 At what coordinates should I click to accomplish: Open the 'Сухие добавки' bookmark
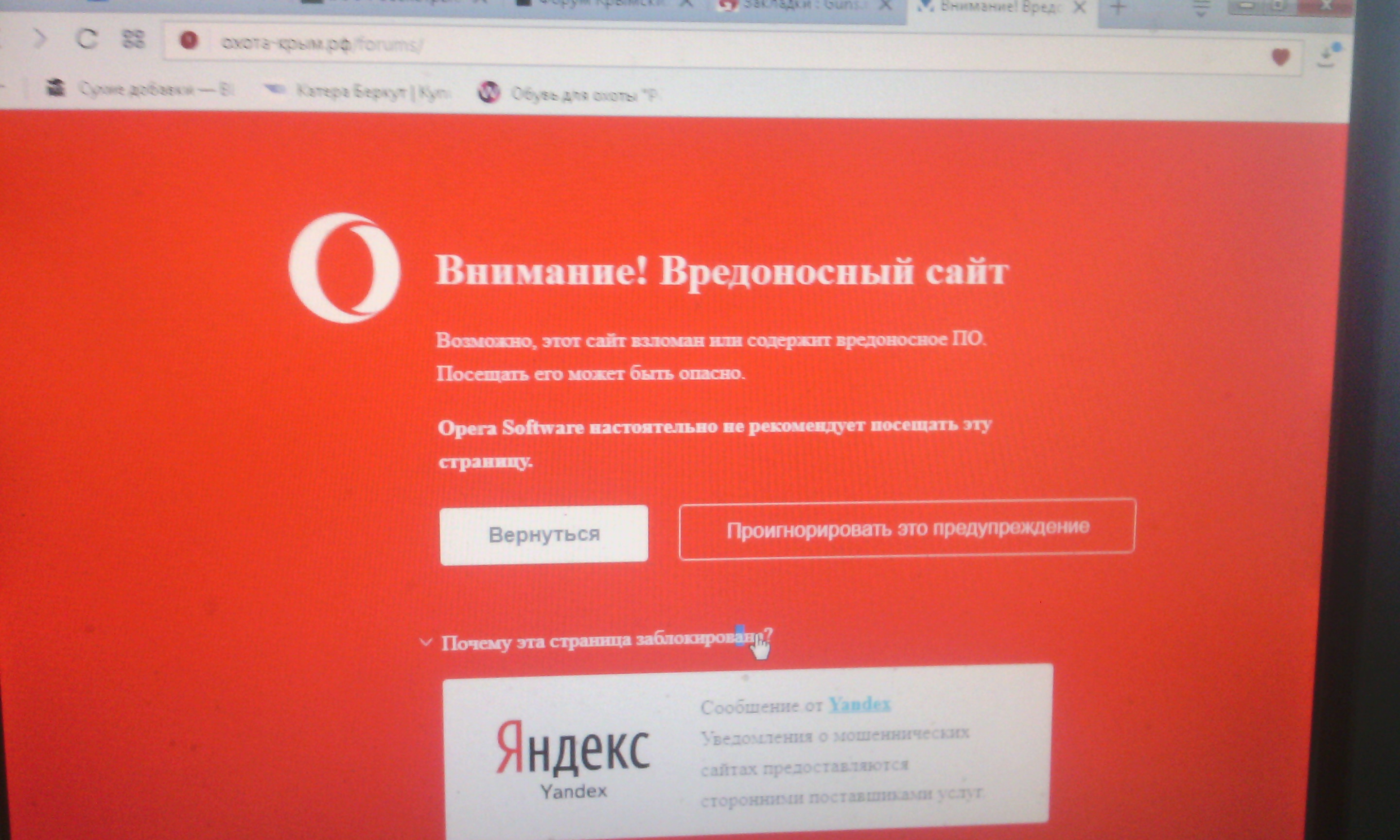click(x=141, y=89)
